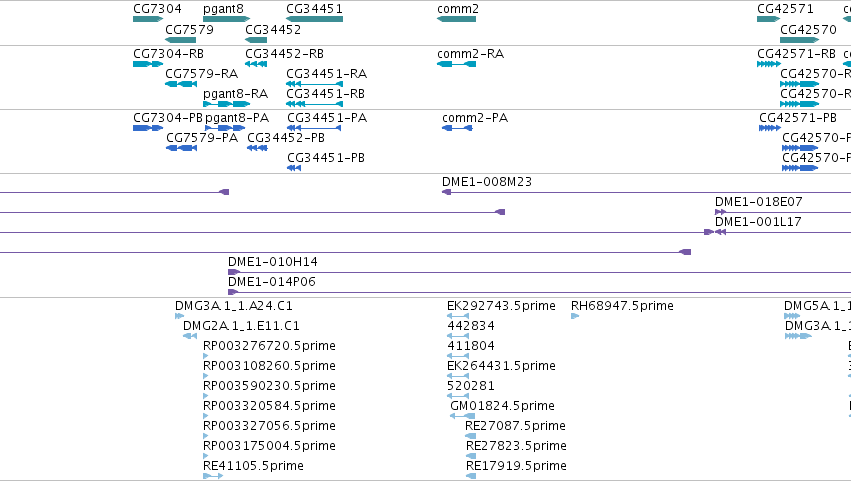Select the CG42571 gene label
This screenshot has height=481, width=851.
(785, 9)
